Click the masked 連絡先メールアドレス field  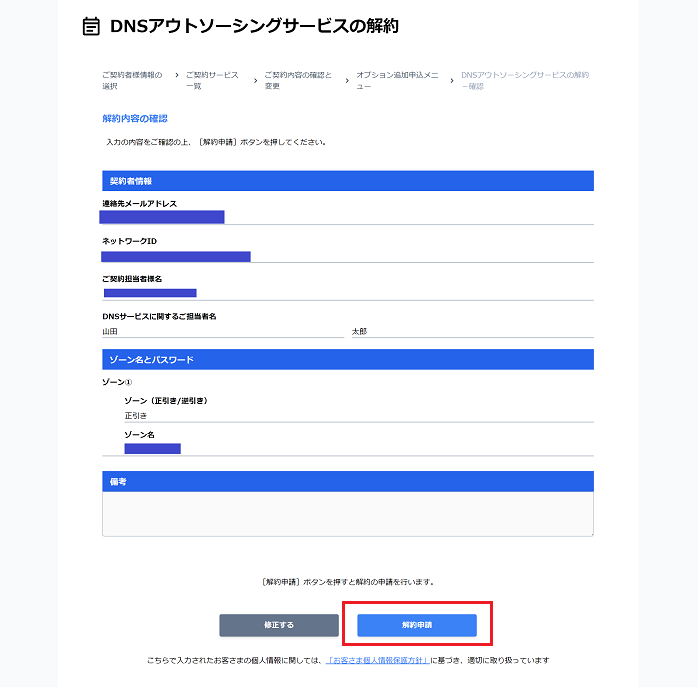click(x=162, y=217)
